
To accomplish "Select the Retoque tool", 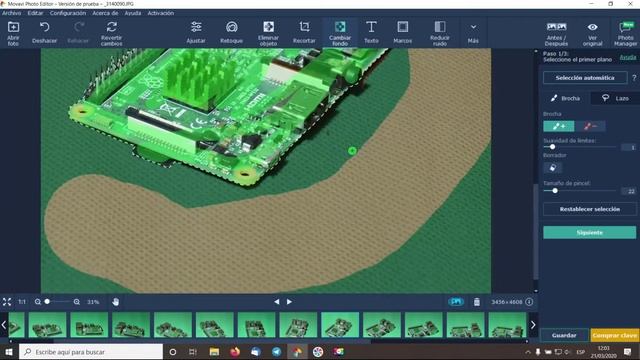I will coord(231,33).
